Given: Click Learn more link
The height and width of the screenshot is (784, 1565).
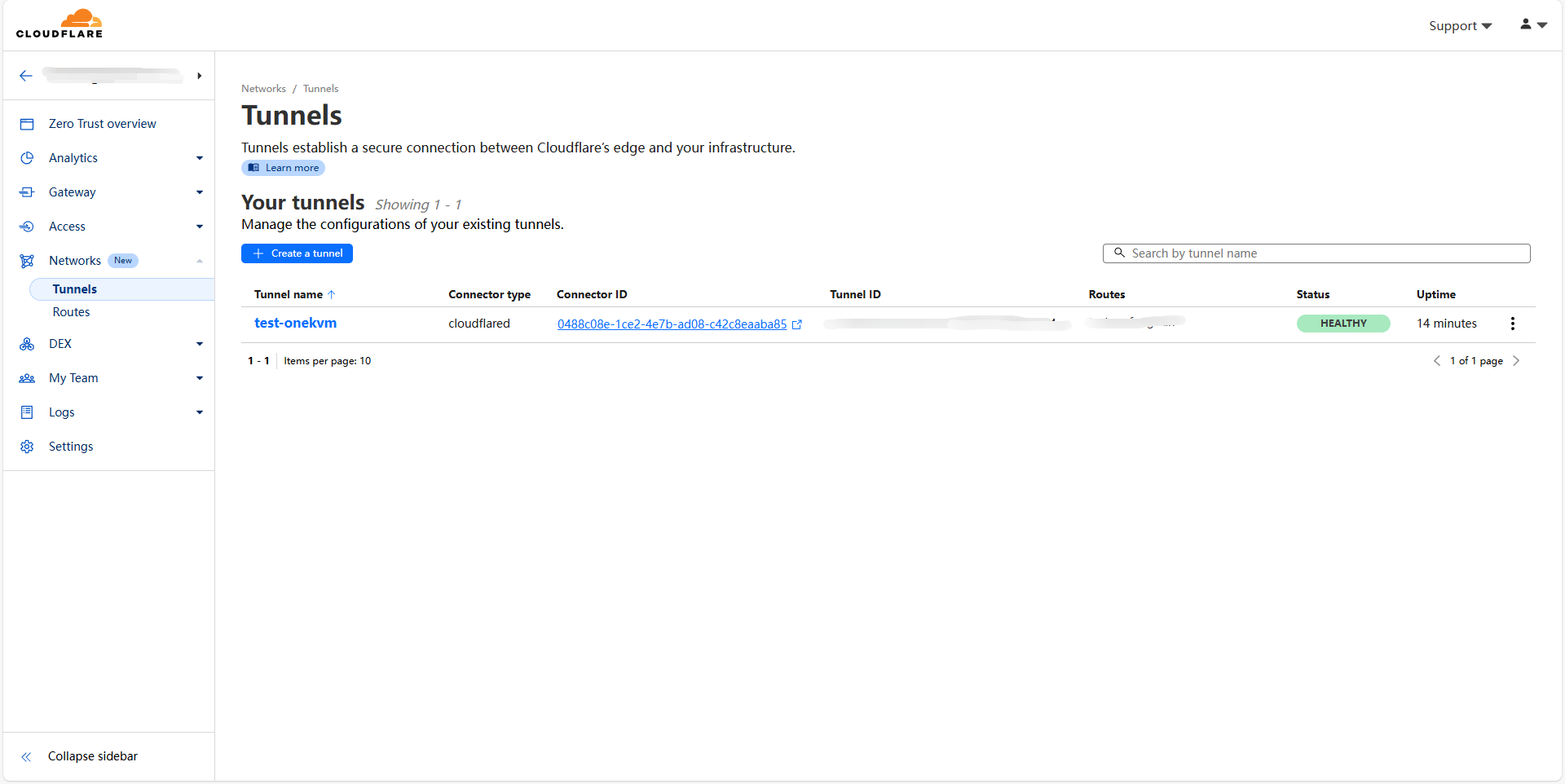Looking at the screenshot, I should click(x=284, y=168).
